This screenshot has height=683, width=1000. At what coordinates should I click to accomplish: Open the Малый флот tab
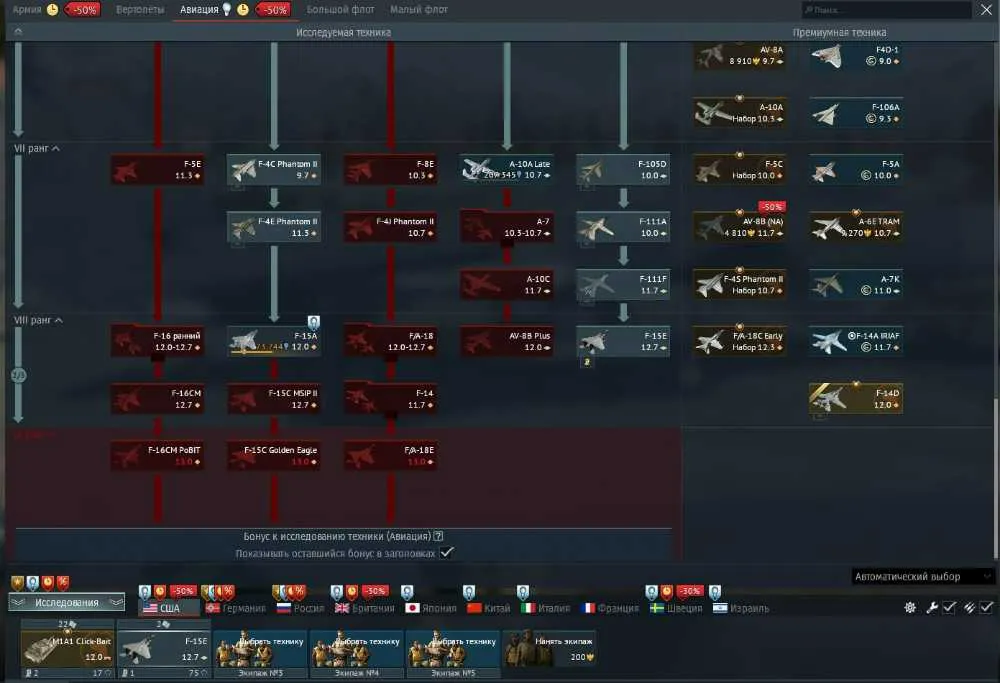point(419,10)
